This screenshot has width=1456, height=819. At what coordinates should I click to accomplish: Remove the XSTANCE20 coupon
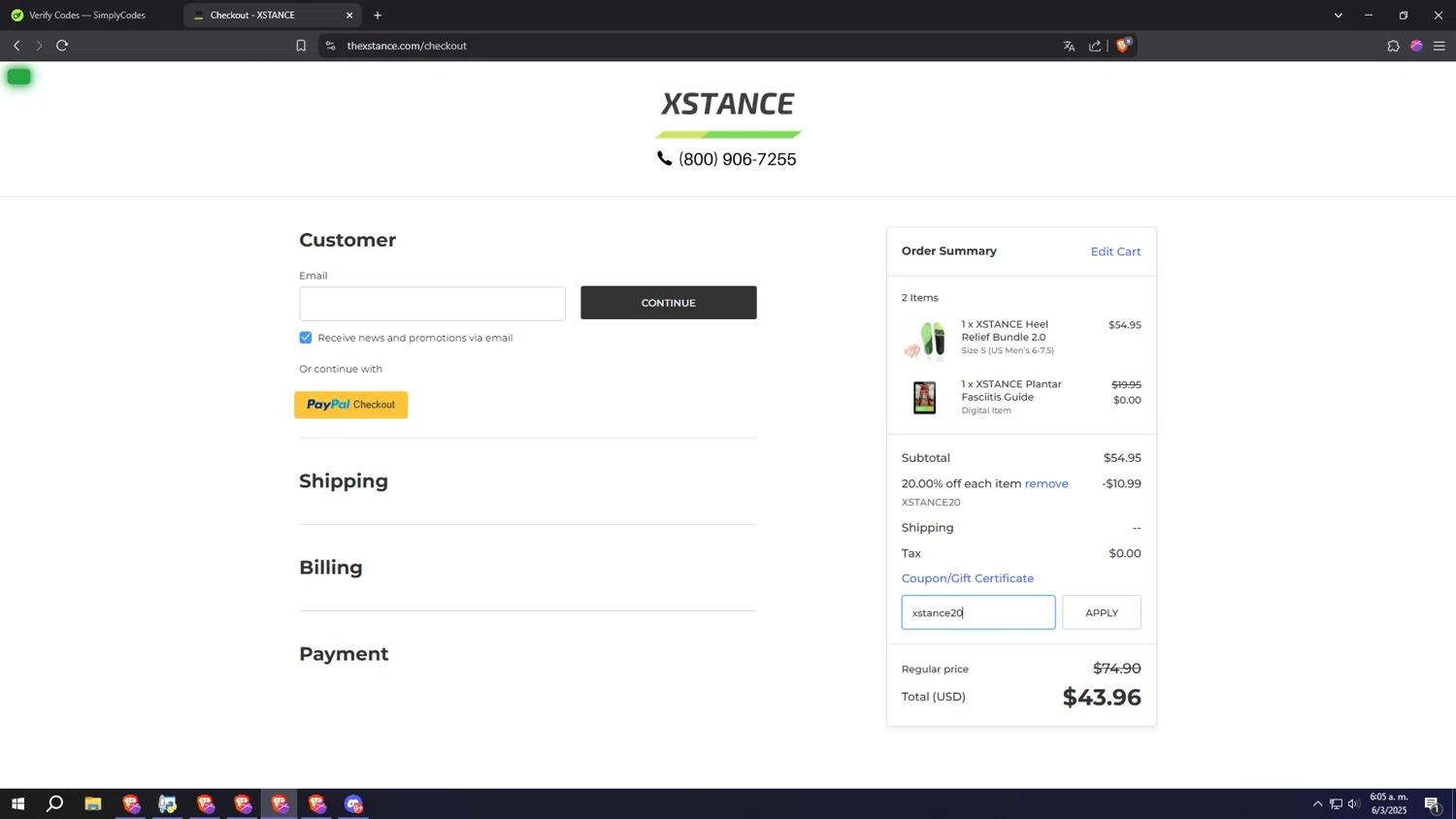point(1046,483)
